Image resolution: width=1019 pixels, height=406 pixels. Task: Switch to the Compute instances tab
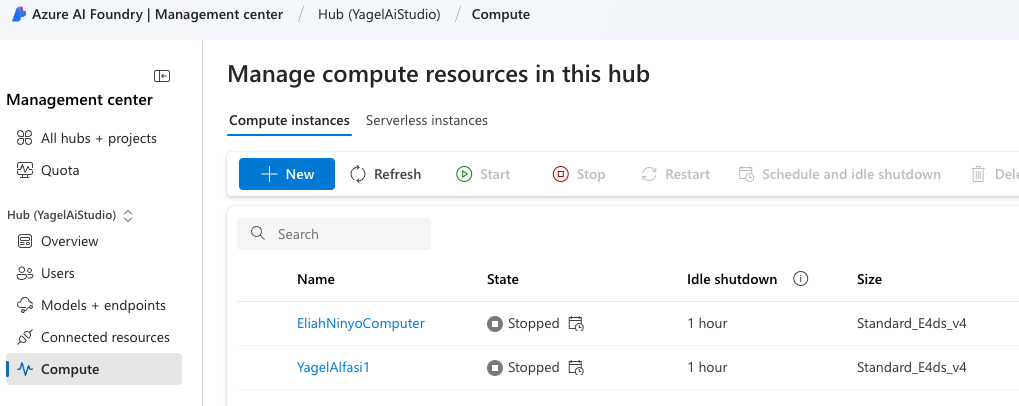[289, 120]
